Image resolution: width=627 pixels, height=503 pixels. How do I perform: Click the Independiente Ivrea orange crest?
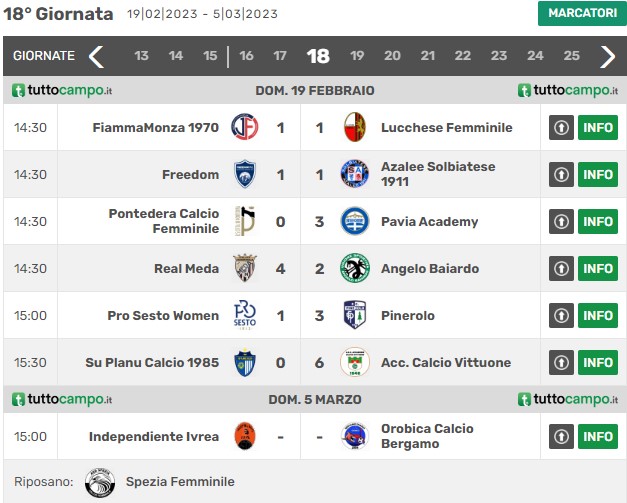coord(245,436)
